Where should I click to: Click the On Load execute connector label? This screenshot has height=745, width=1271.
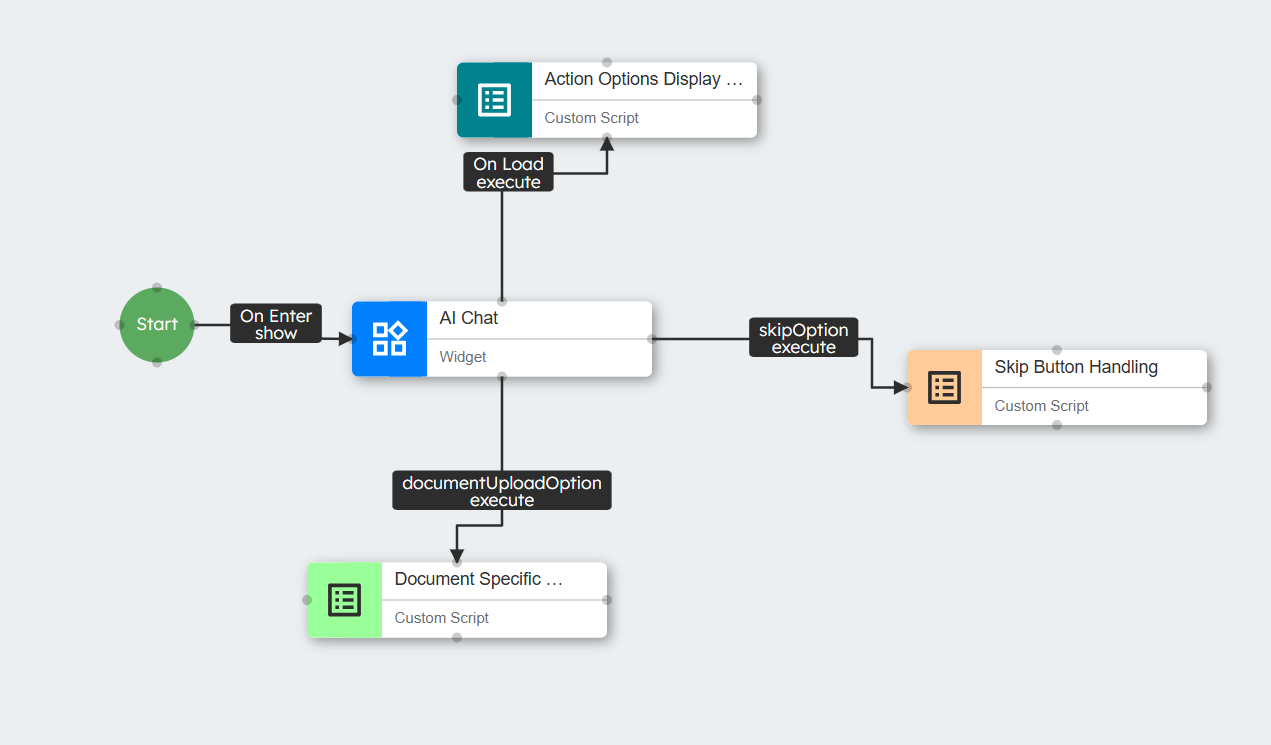[508, 172]
